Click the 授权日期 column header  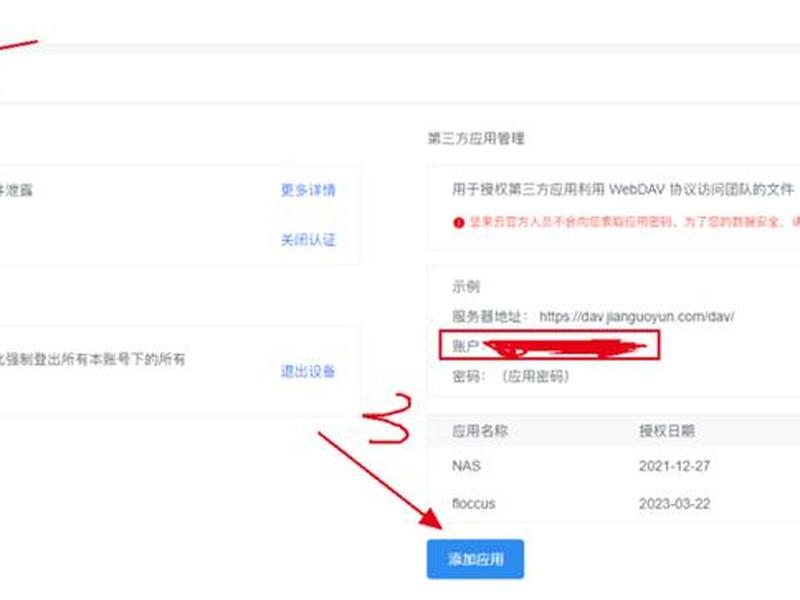[667, 431]
